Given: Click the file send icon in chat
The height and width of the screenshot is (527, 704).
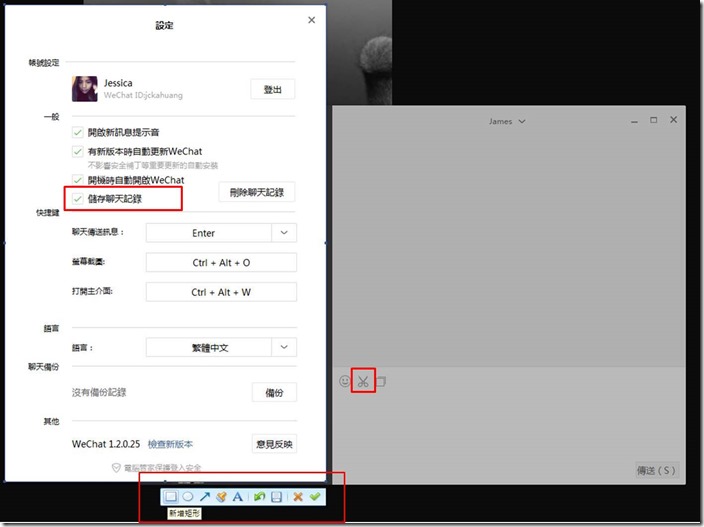Looking at the screenshot, I should [x=381, y=381].
